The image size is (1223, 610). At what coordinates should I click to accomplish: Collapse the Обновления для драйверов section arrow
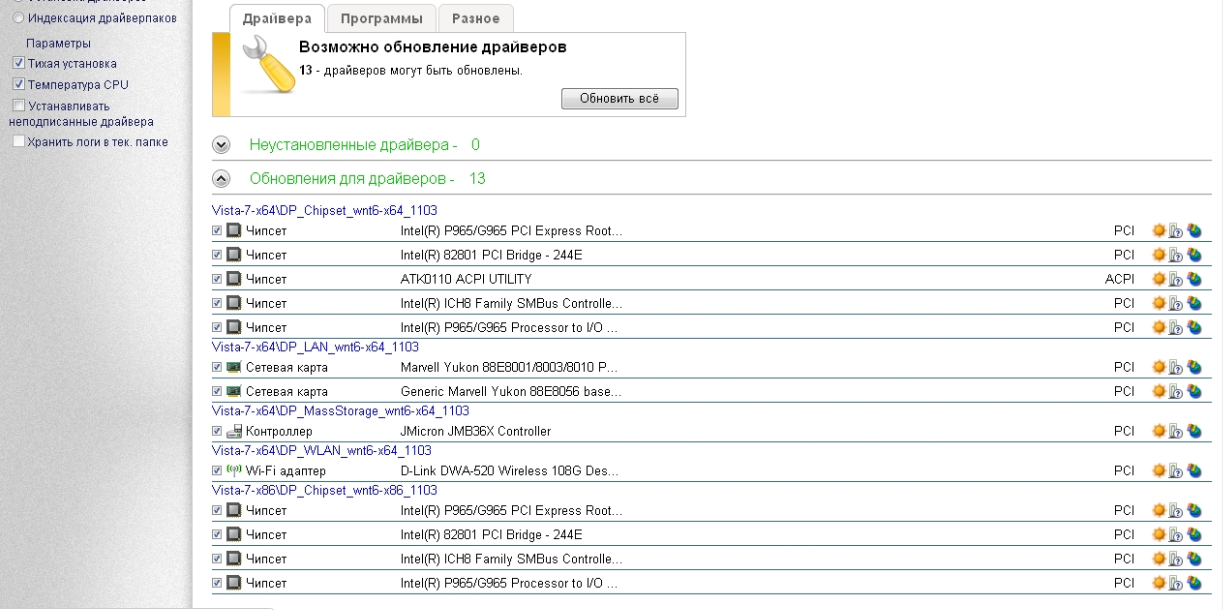click(x=222, y=179)
